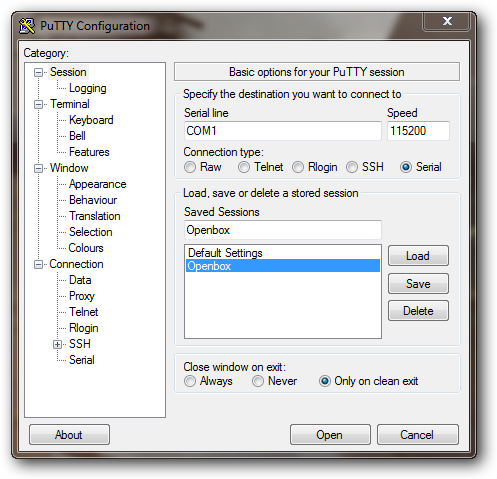Click the Open button
The width and height of the screenshot is (497, 479).
click(x=330, y=435)
